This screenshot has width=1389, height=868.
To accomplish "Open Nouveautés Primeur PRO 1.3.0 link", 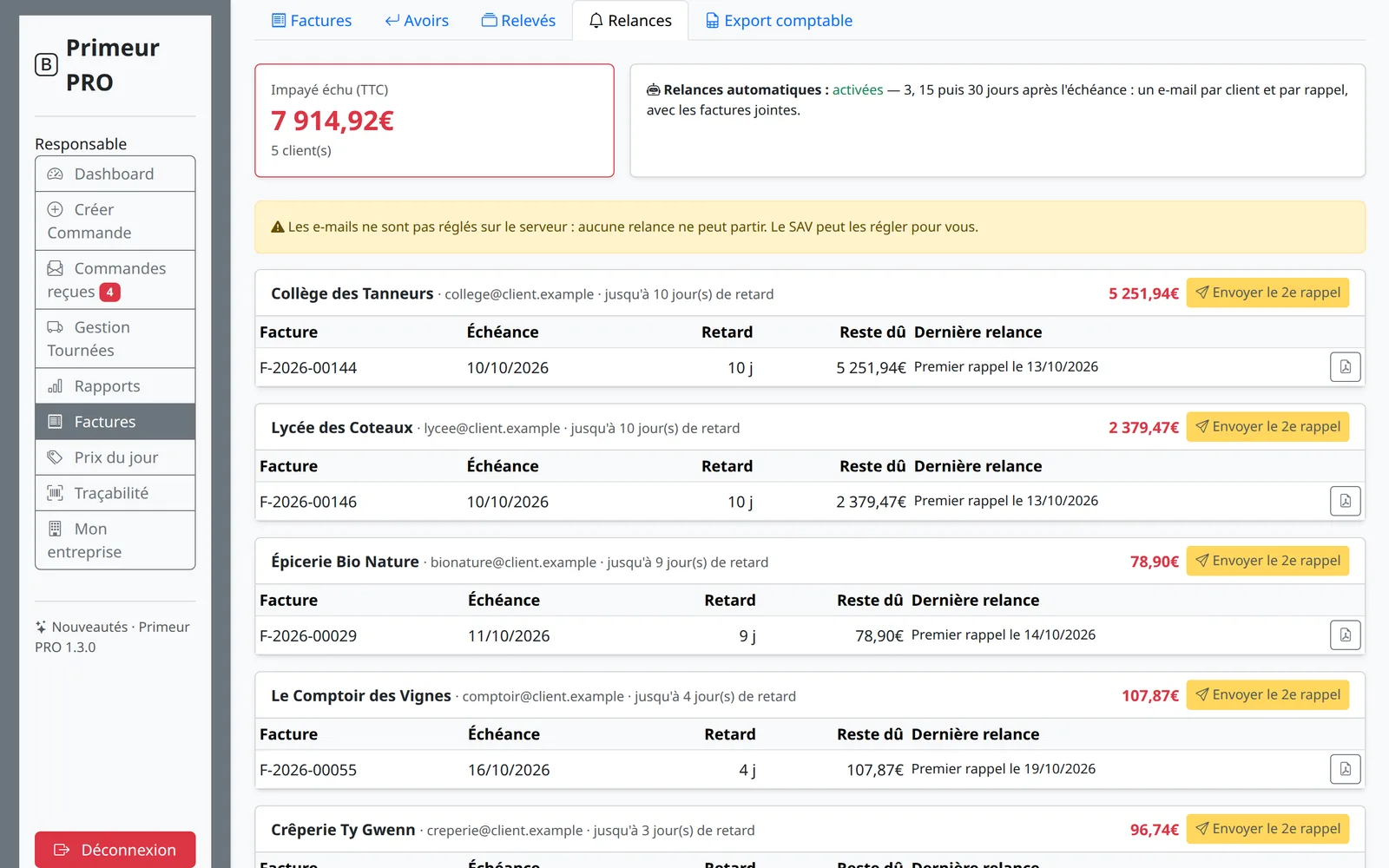I will pos(112,637).
